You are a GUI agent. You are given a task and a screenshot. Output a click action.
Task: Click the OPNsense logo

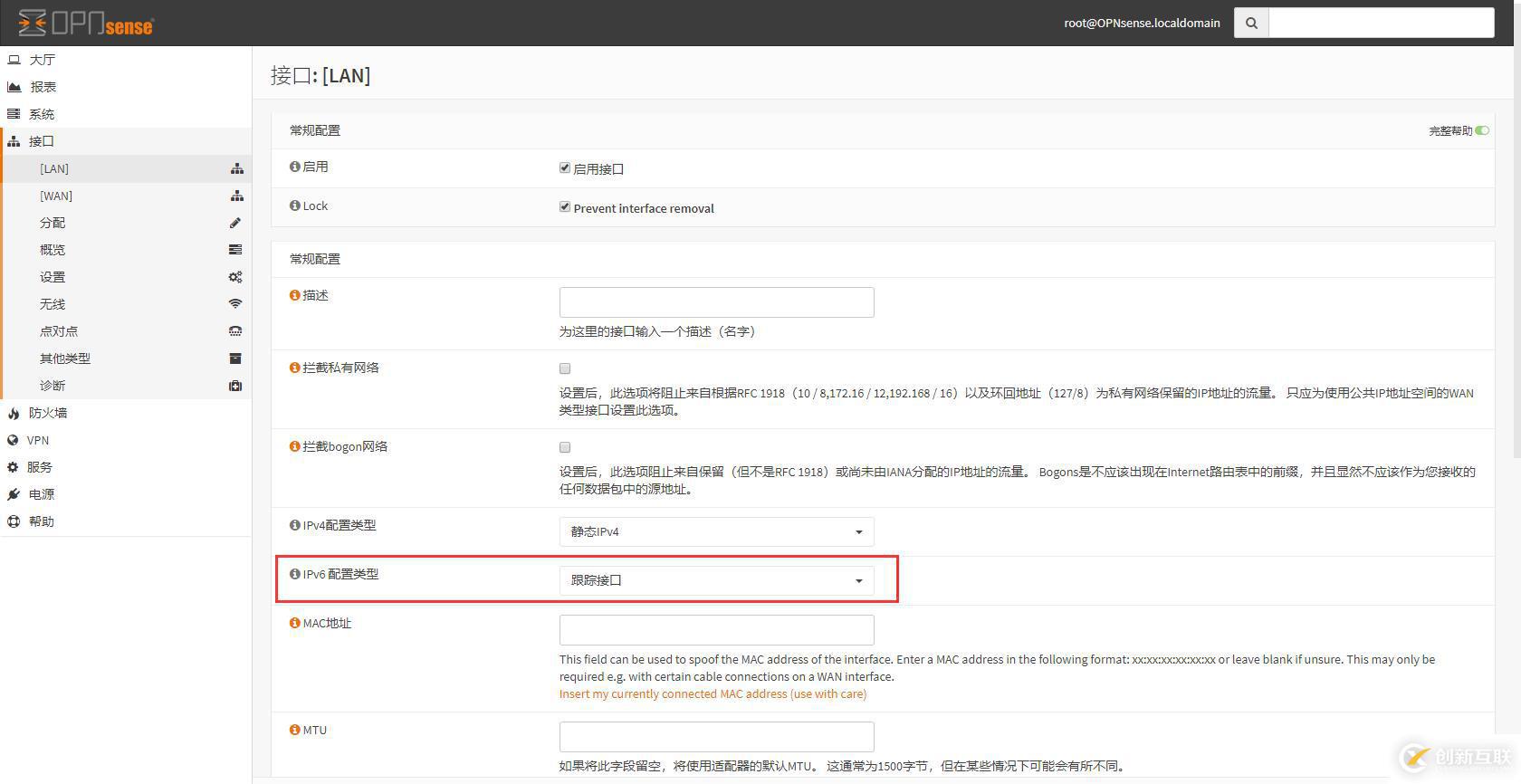coord(86,23)
